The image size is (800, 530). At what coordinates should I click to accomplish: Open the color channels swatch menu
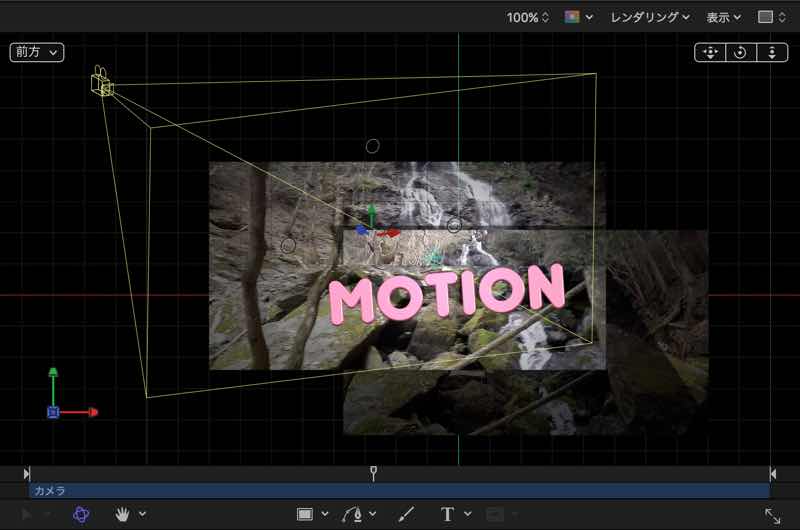pyautogui.click(x=578, y=17)
